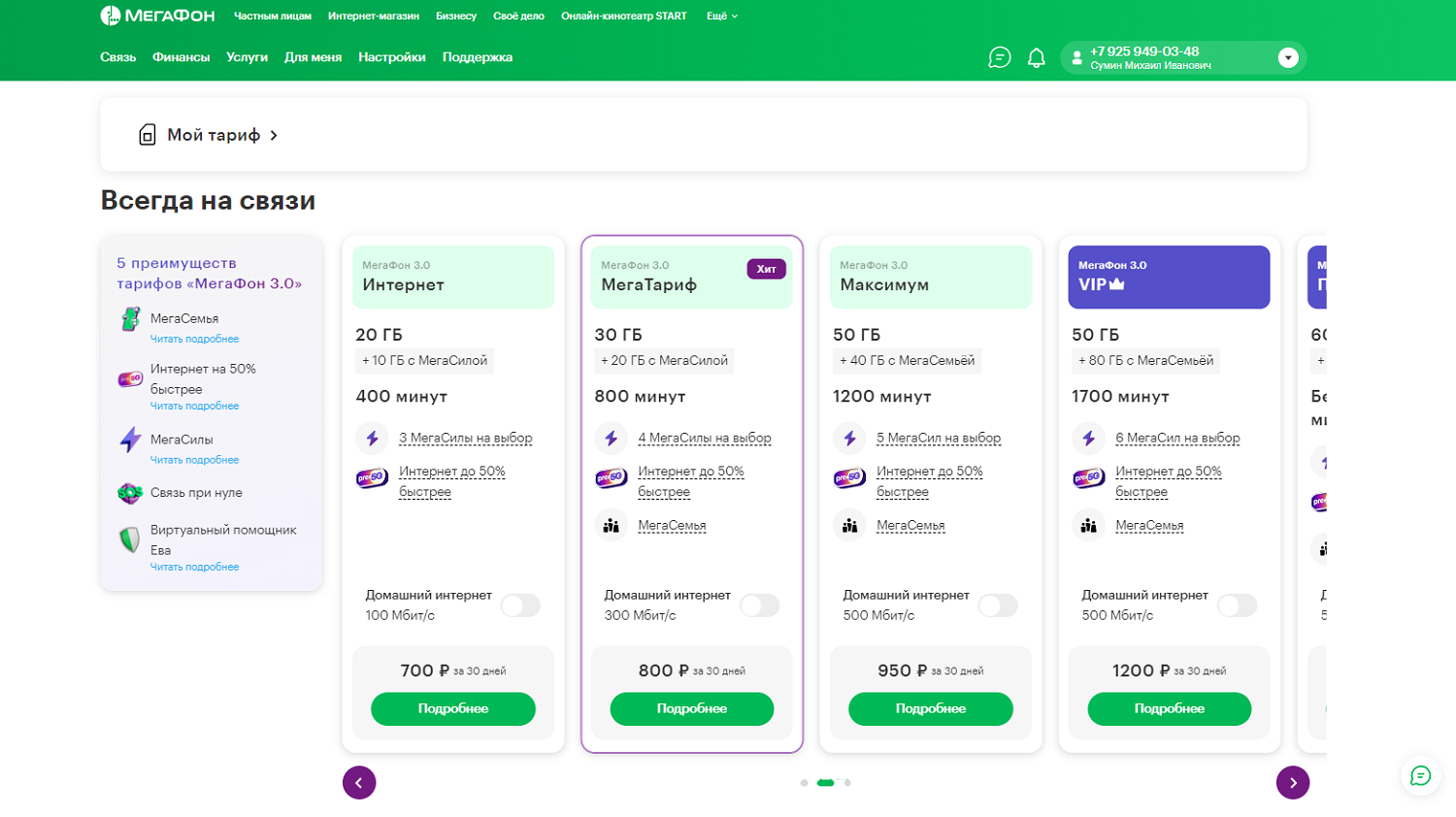Viewport: 1456px width, 817px height.
Task: Read more about Интернет на 50% быстрее
Action: point(194,407)
